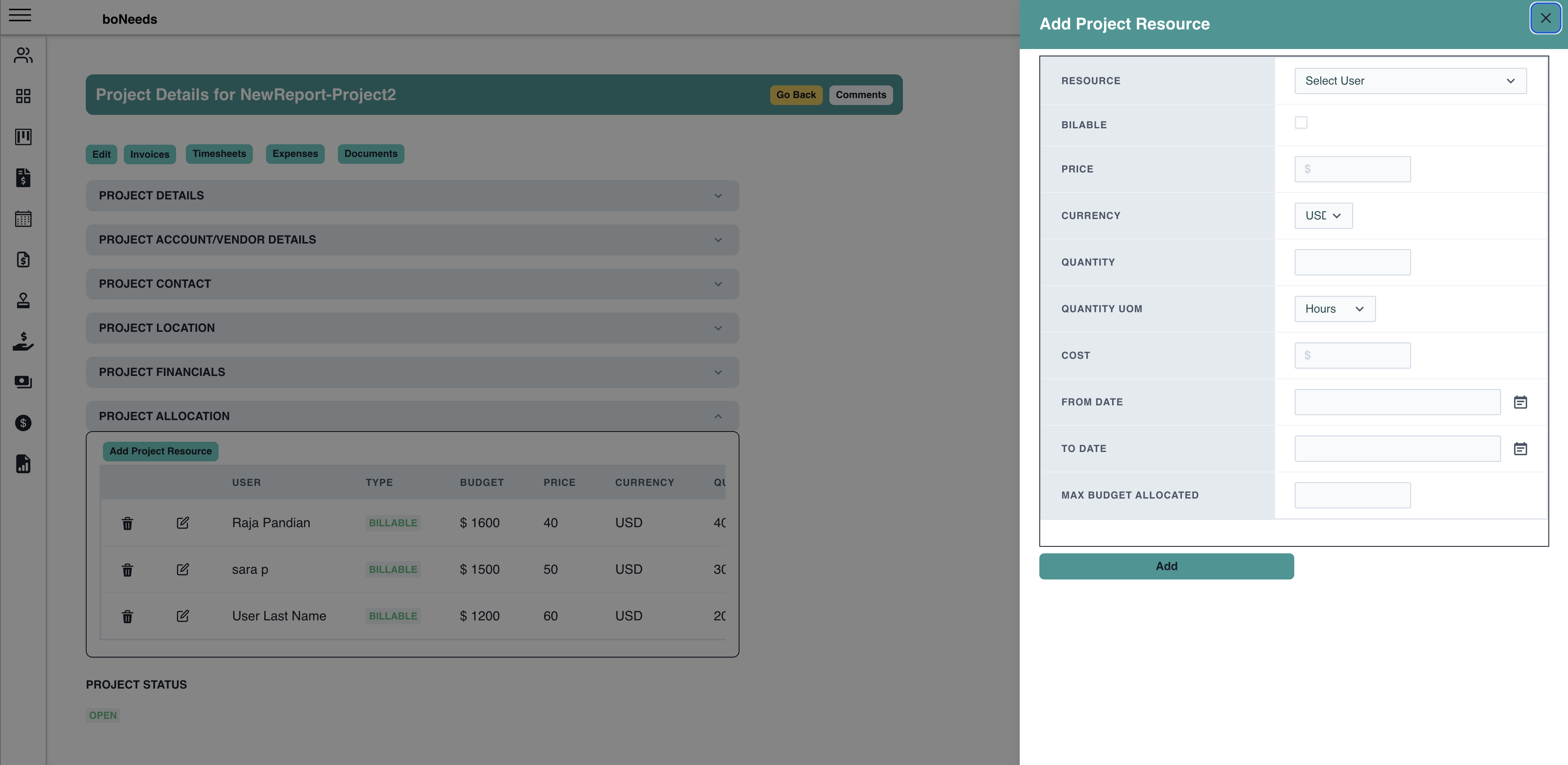Open the Users section in the sidebar
The width and height of the screenshot is (1568, 765).
click(x=22, y=55)
